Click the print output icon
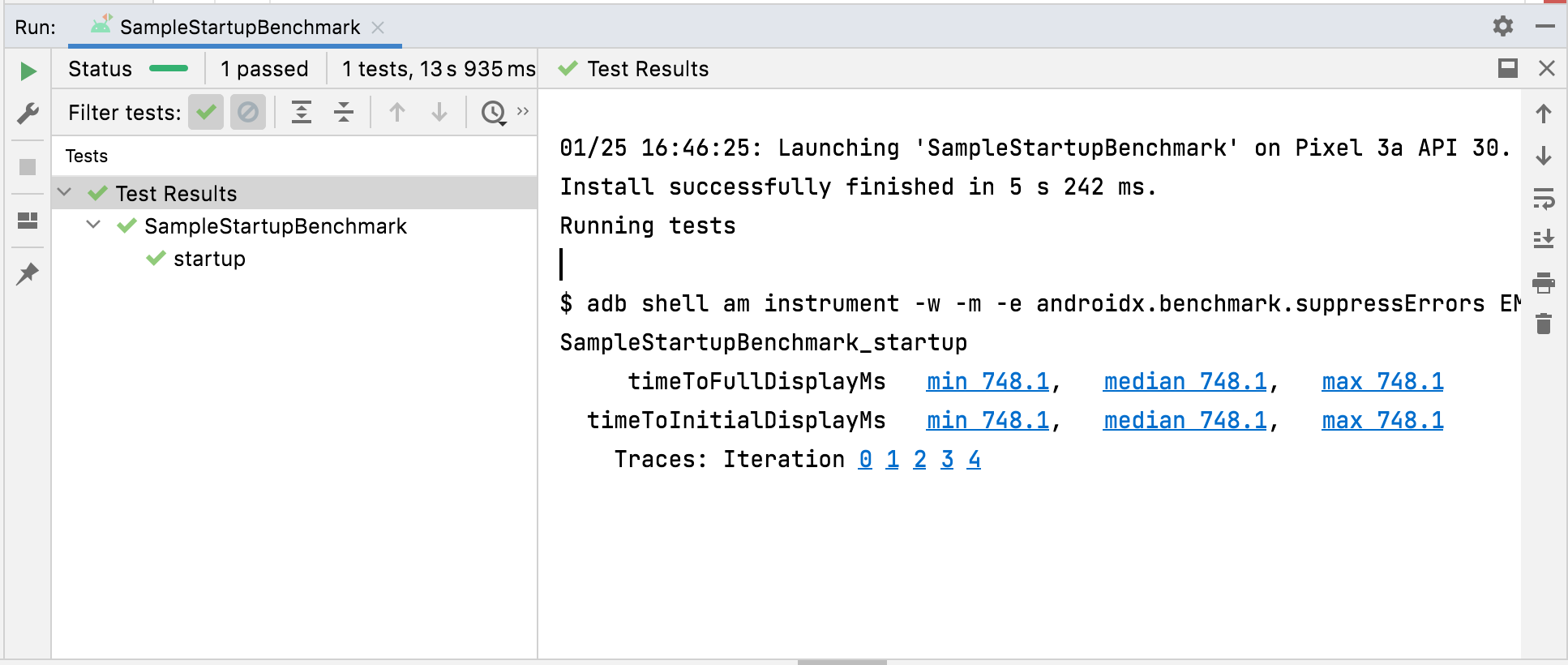The image size is (1568, 665). [x=1544, y=282]
